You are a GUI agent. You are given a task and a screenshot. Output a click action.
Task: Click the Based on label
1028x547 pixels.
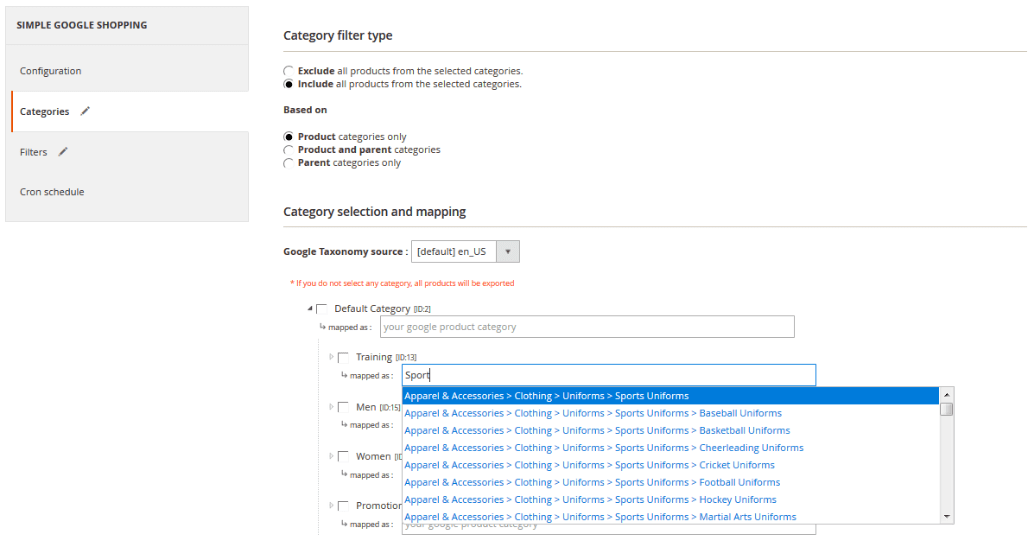[305, 110]
